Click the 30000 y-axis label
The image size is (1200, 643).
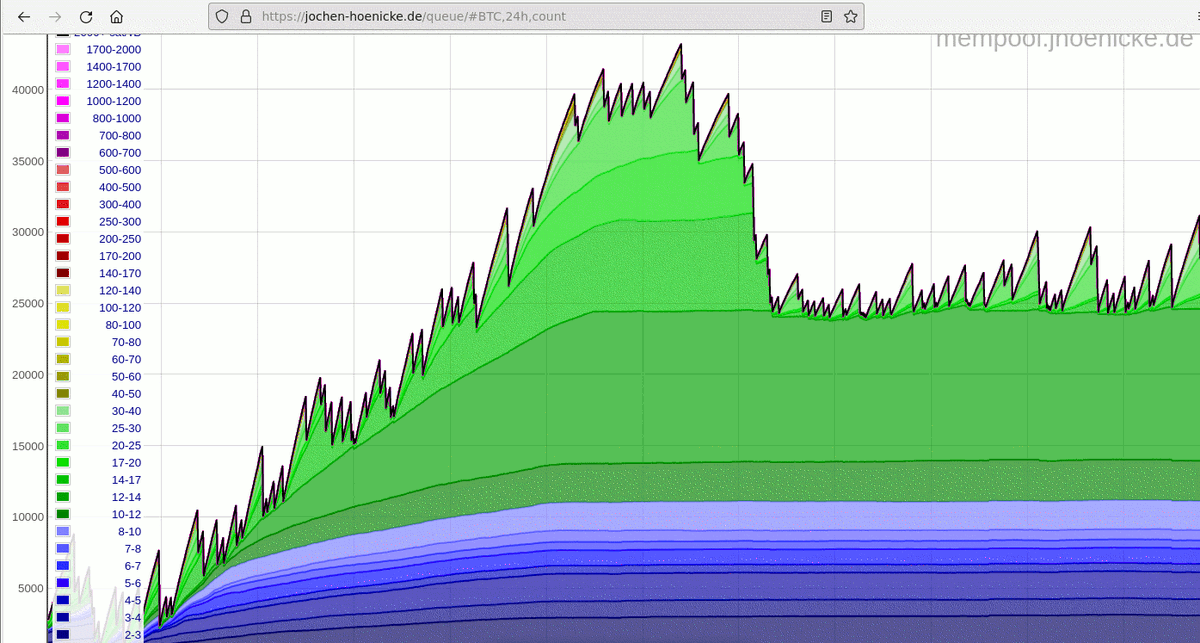[x=28, y=231]
